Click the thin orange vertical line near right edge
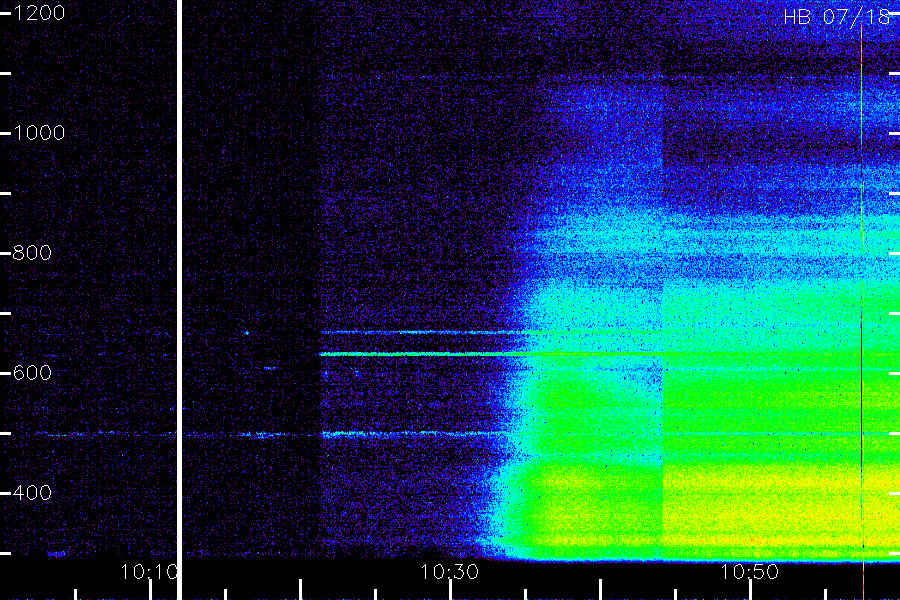The width and height of the screenshot is (900, 600). pos(862,310)
